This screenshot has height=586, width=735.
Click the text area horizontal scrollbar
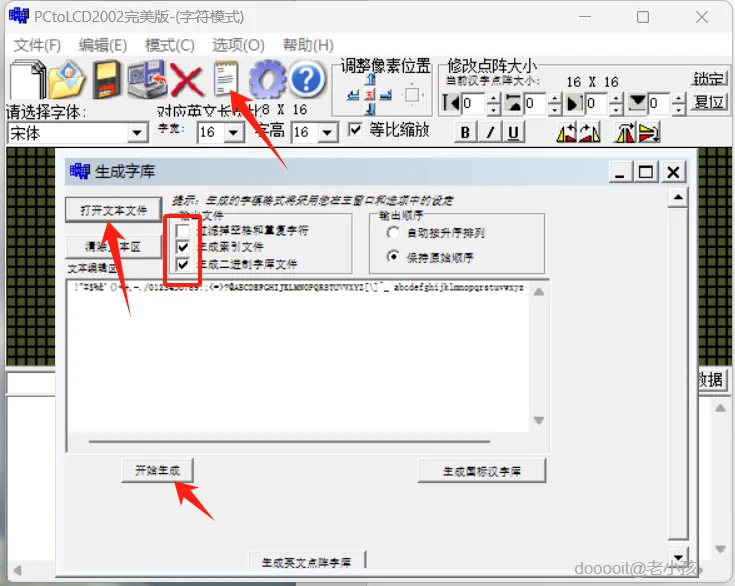[290, 442]
